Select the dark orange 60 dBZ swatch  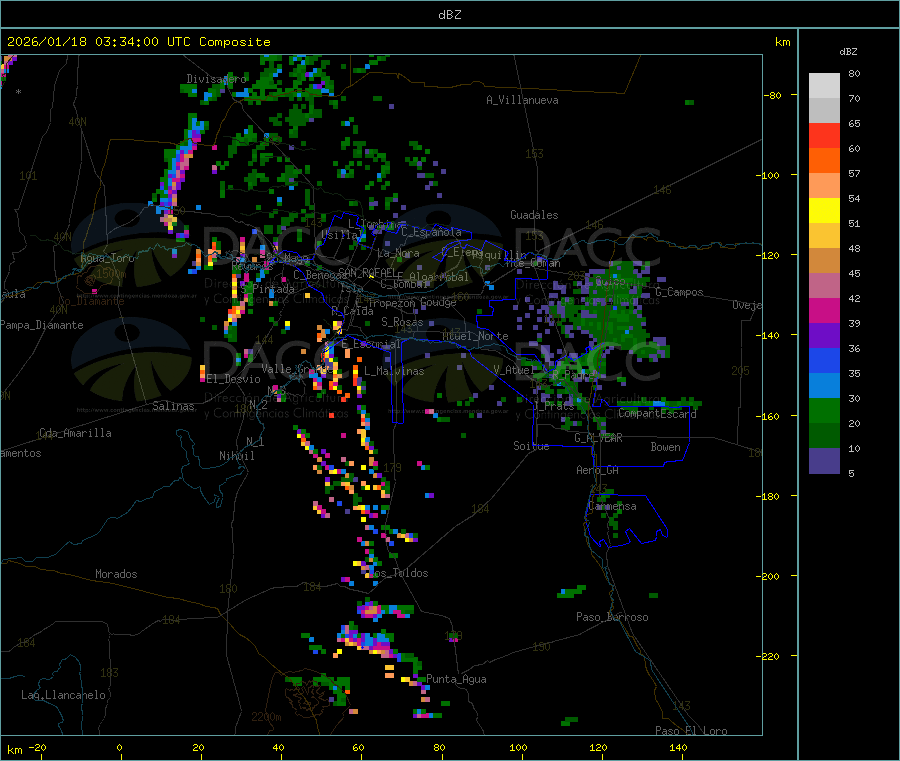coord(824,161)
